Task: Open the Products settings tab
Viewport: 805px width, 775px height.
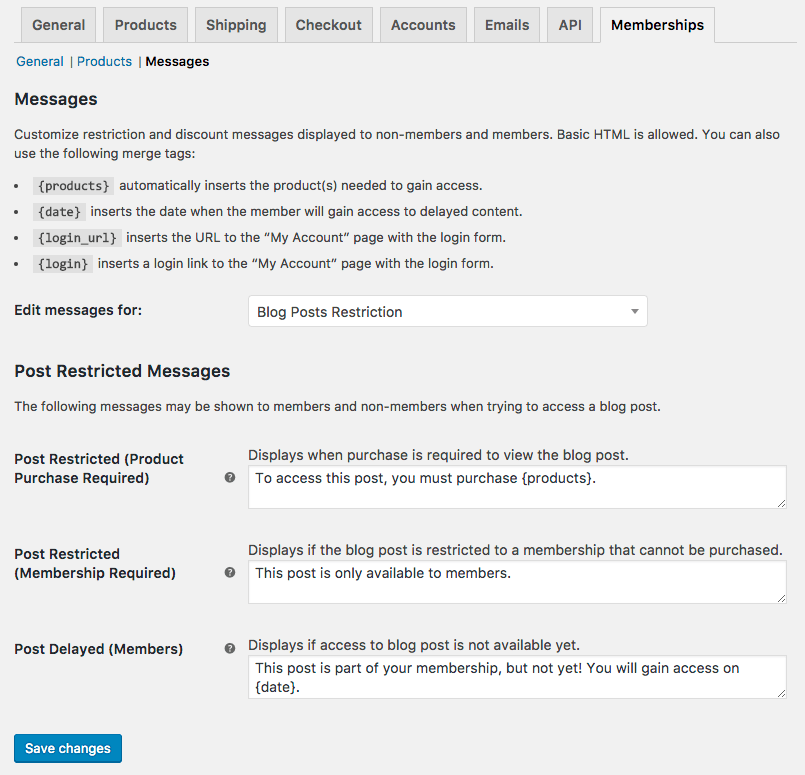Action: (x=144, y=25)
